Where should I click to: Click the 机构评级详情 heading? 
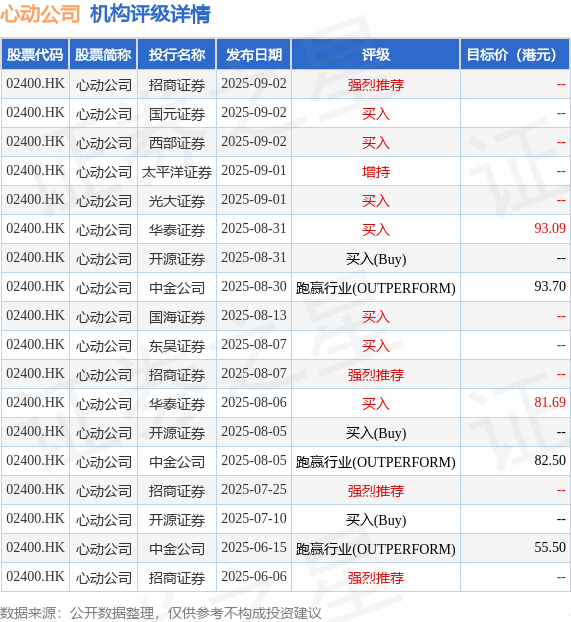pyautogui.click(x=150, y=14)
